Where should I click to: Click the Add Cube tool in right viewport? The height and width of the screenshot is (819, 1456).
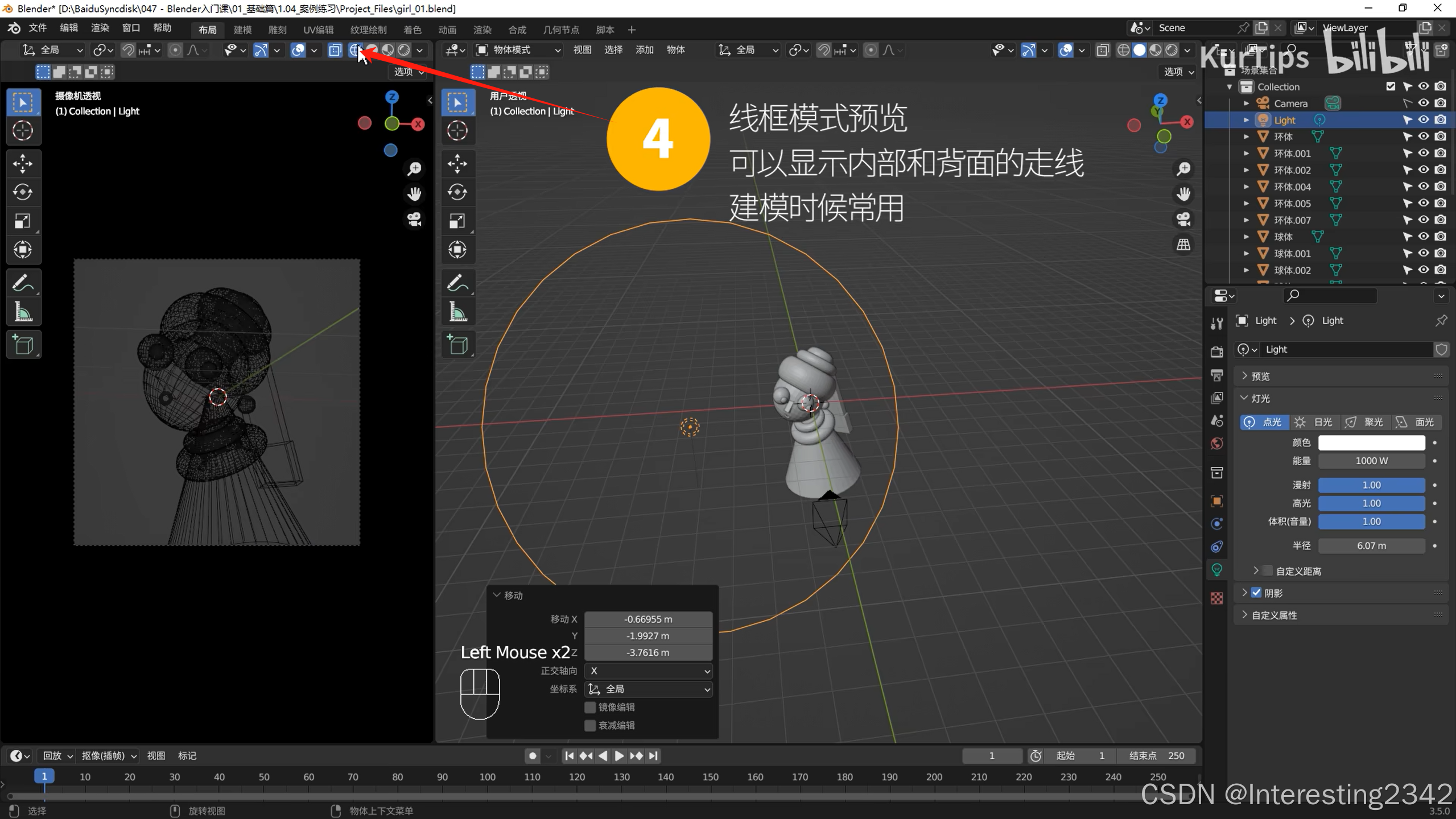[457, 345]
